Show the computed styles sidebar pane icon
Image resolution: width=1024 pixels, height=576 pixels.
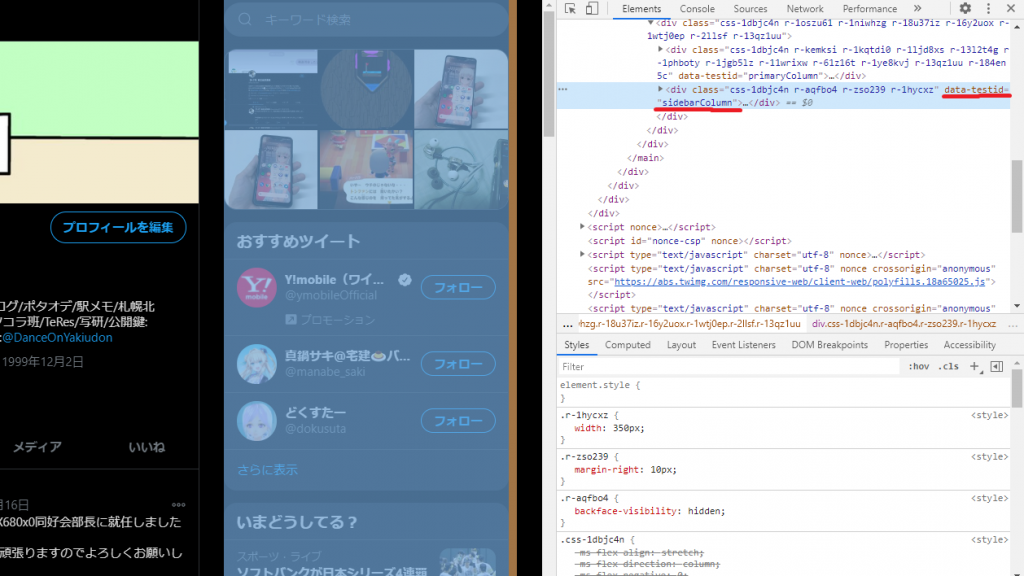996,367
